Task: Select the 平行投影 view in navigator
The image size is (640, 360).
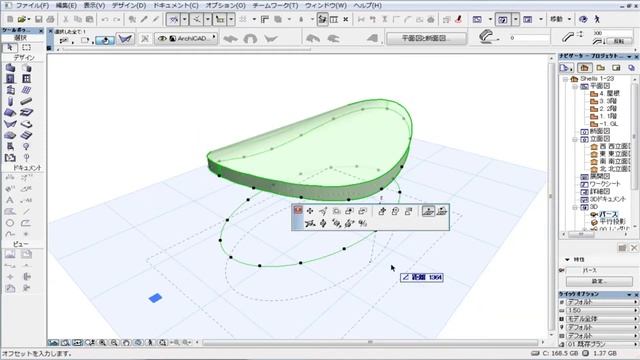Action: click(x=612, y=222)
